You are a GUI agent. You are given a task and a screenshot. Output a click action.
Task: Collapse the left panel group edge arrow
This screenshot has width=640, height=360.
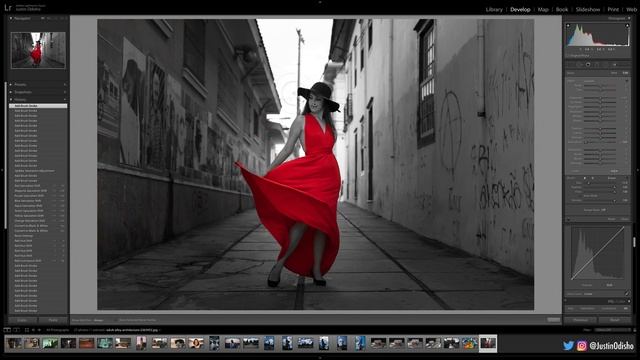(2, 170)
